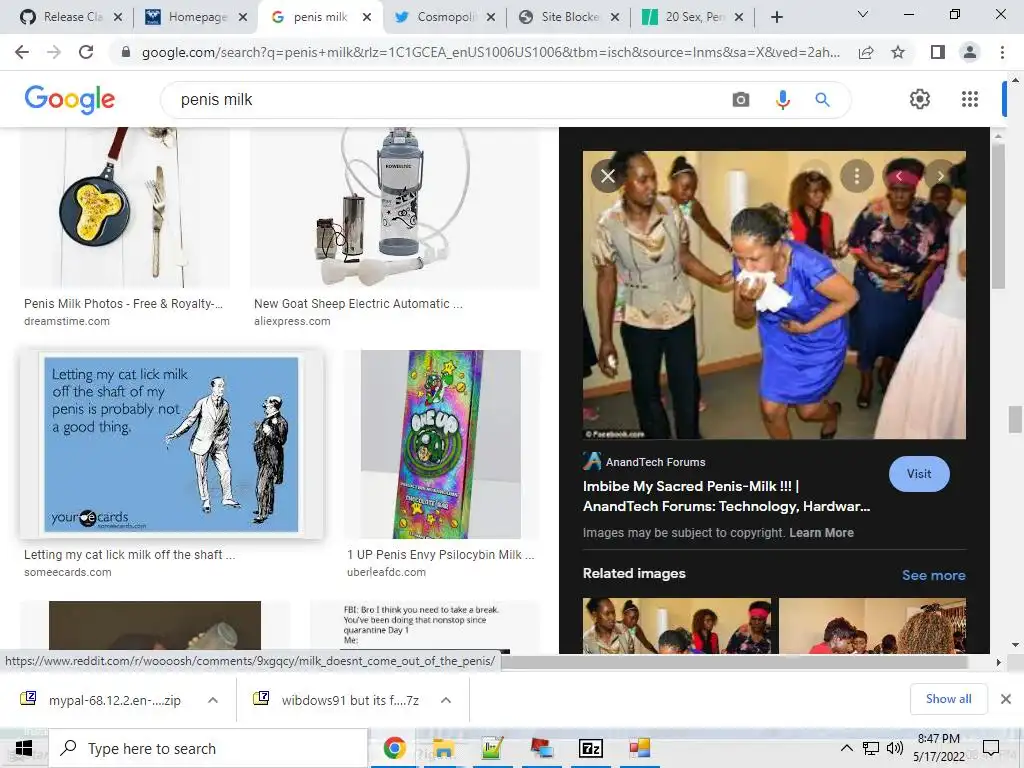Click the Learn More copyright link
Viewport: 1024px width, 768px height.
pyautogui.click(x=821, y=532)
